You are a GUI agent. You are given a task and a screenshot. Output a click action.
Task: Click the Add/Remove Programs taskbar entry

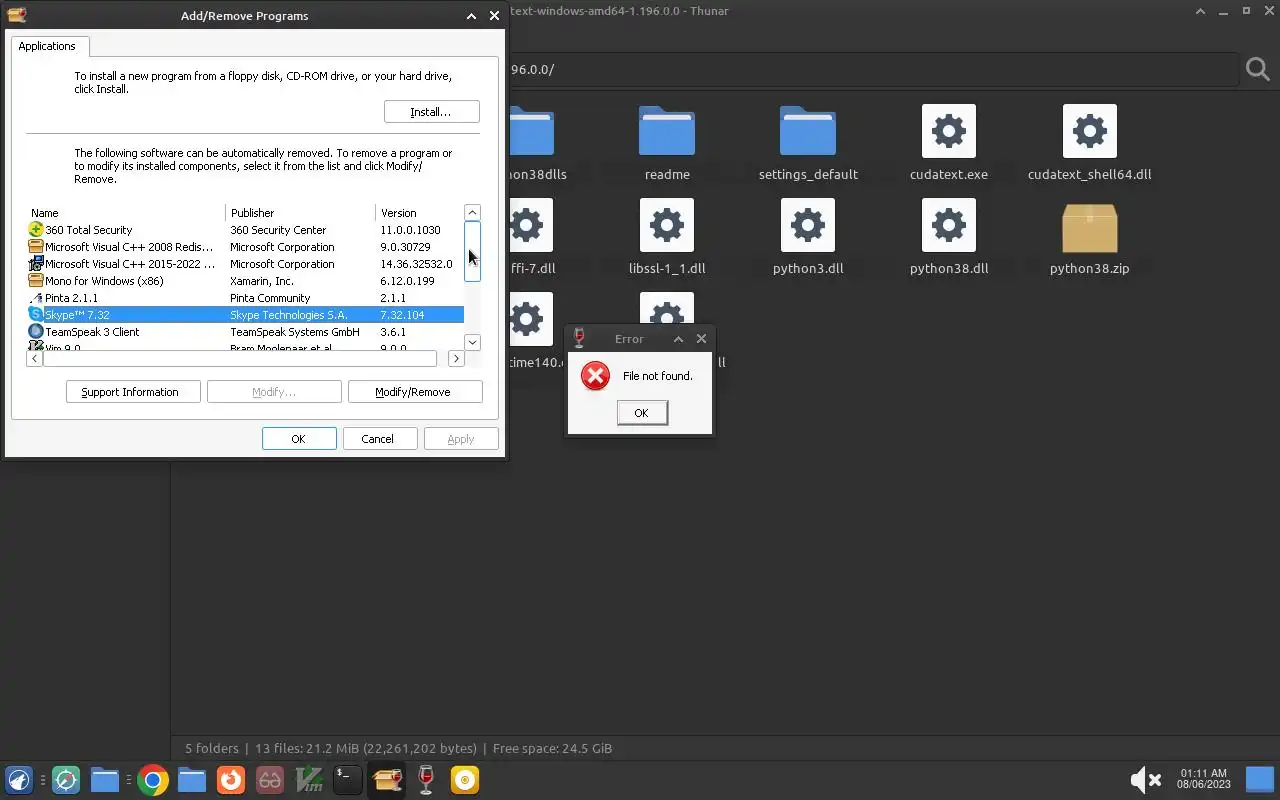pyautogui.click(x=387, y=780)
